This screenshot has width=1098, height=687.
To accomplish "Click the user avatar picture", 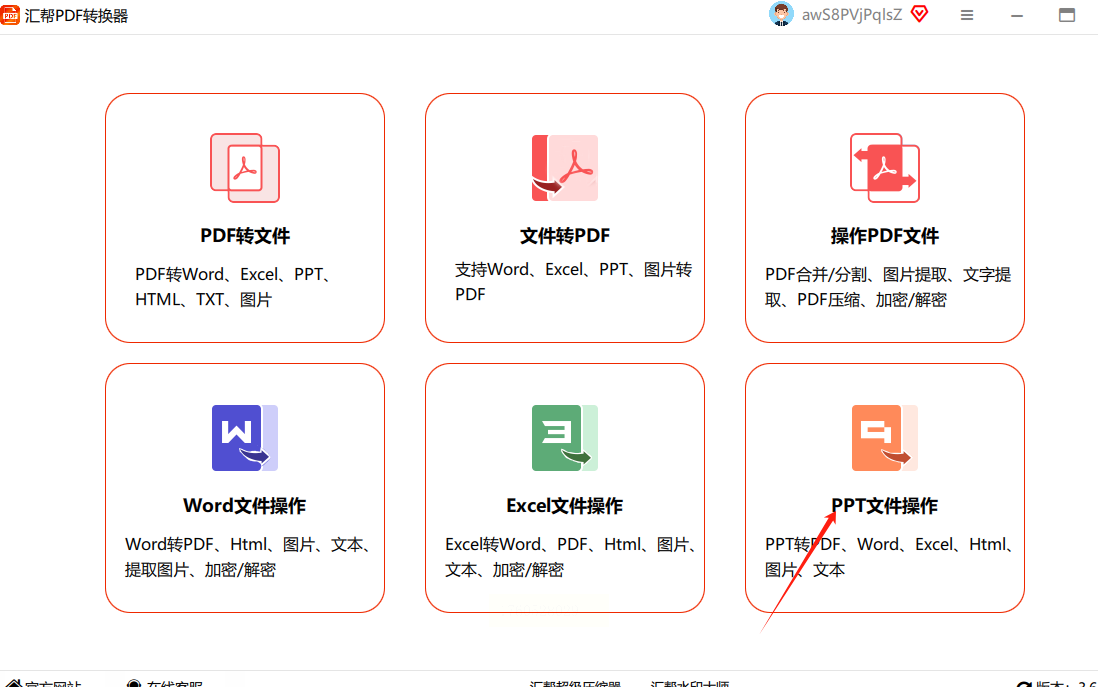I will point(781,15).
